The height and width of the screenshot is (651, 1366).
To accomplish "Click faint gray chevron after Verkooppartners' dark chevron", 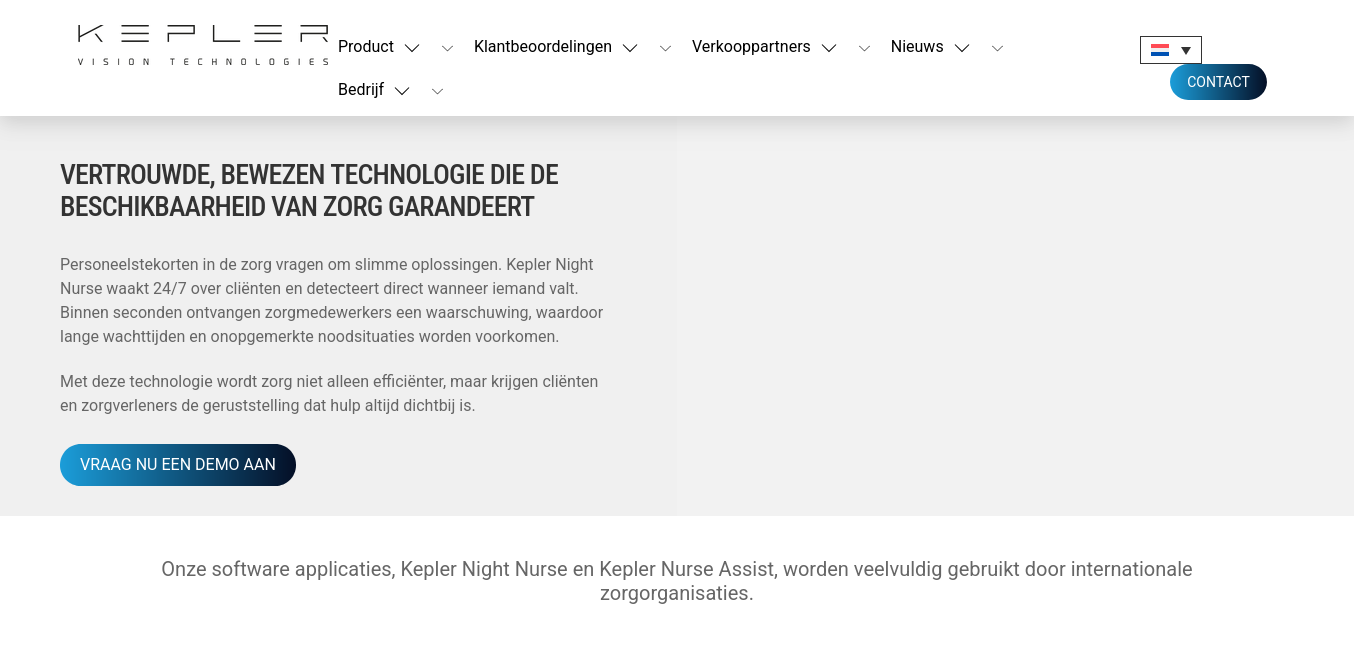I will tap(864, 48).
